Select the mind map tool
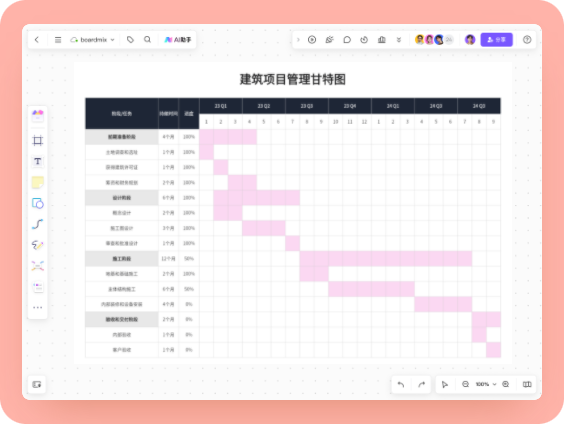The height and width of the screenshot is (424, 564). click(37, 266)
